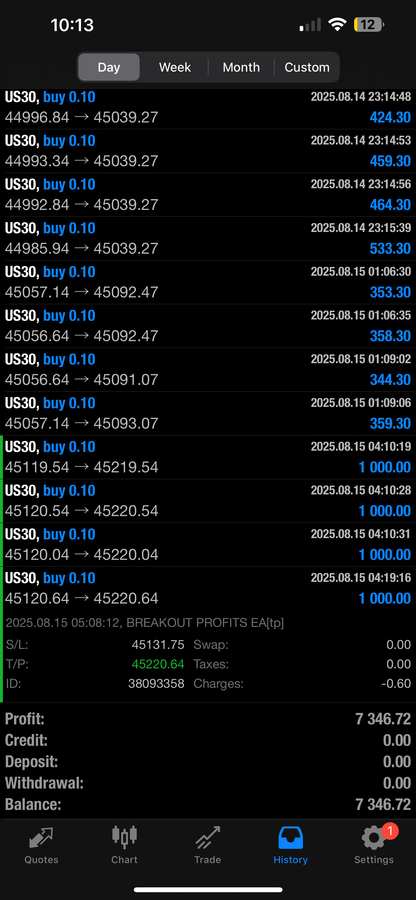
Task: Open trade closed at 23:14:56 with profit 464.30
Action: pyautogui.click(x=208, y=195)
